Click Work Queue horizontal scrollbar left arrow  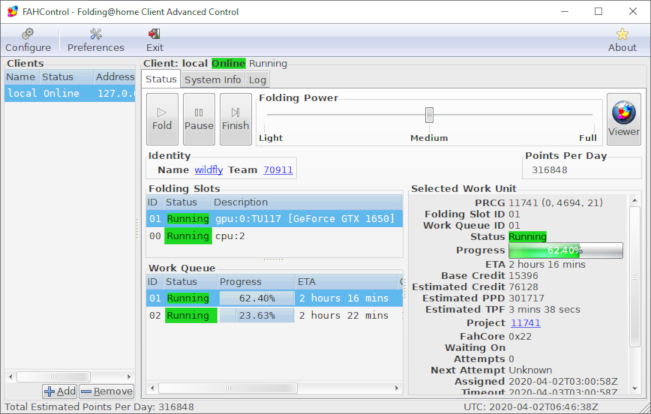[152, 388]
